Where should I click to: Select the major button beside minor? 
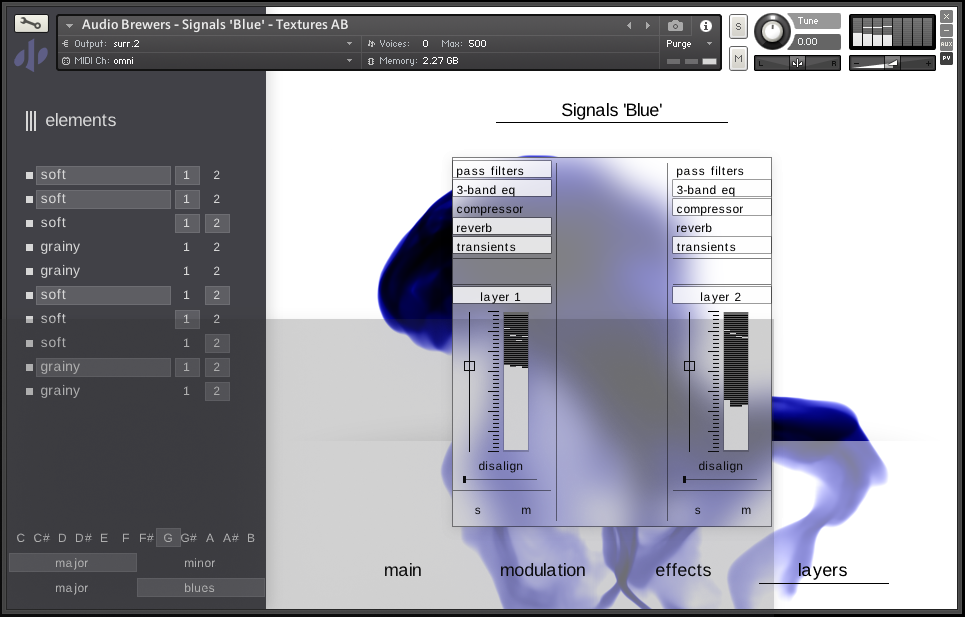click(73, 563)
